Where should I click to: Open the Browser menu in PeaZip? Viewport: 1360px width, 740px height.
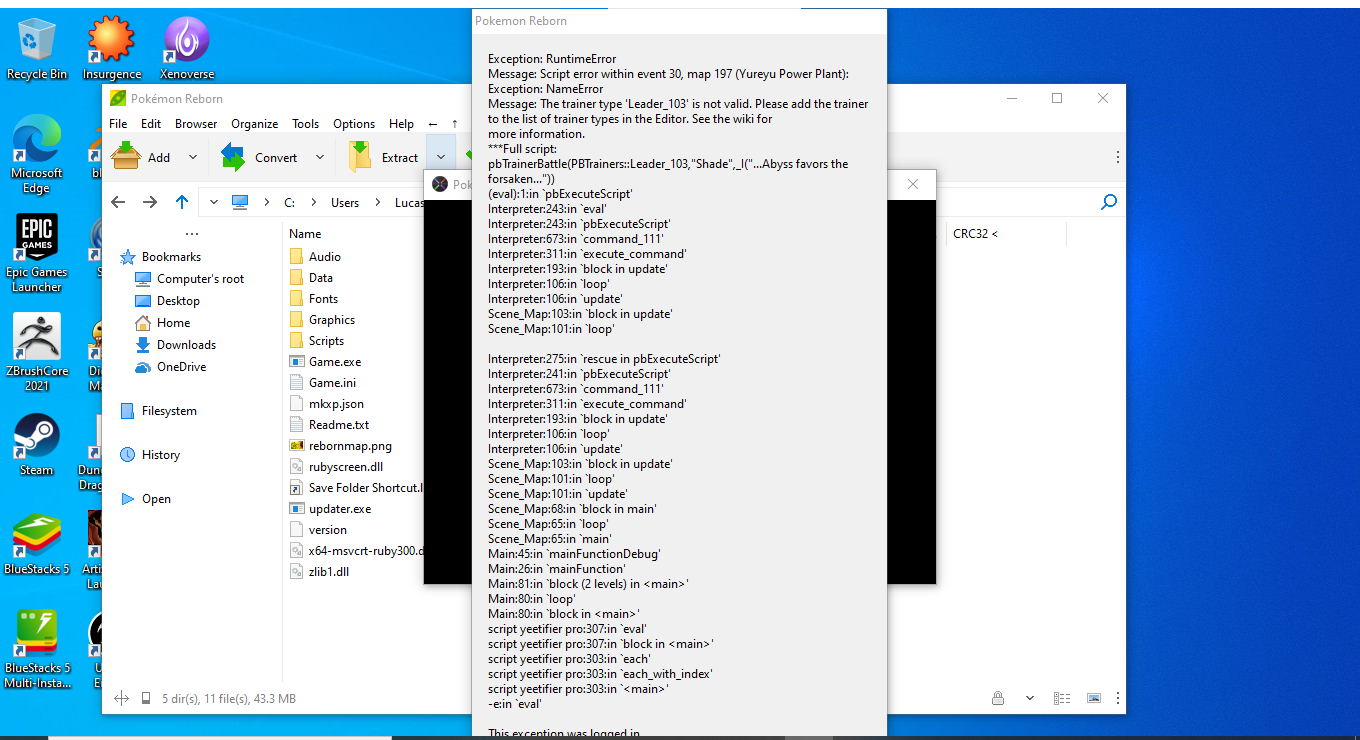point(196,124)
